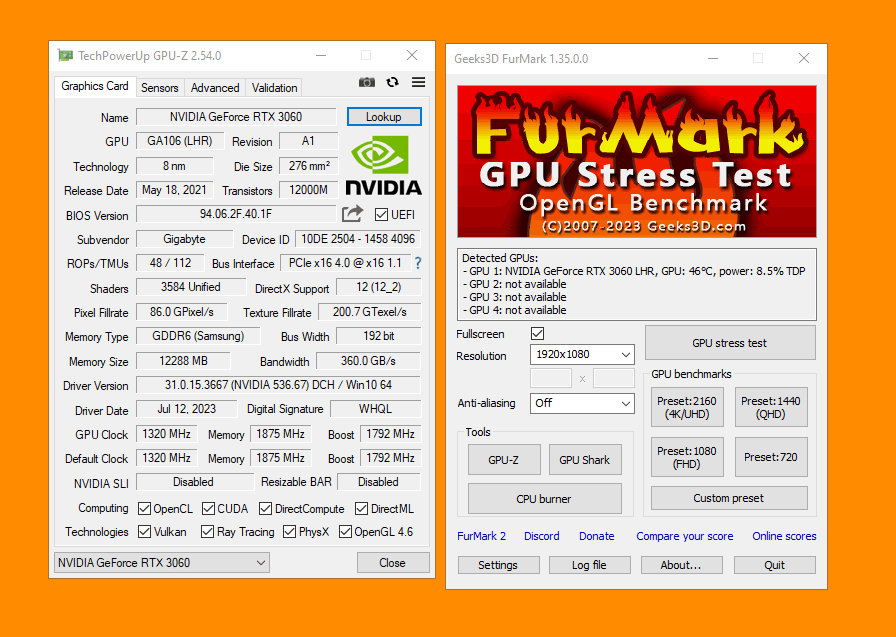Click the custom height input field
The height and width of the screenshot is (637, 896).
click(614, 378)
